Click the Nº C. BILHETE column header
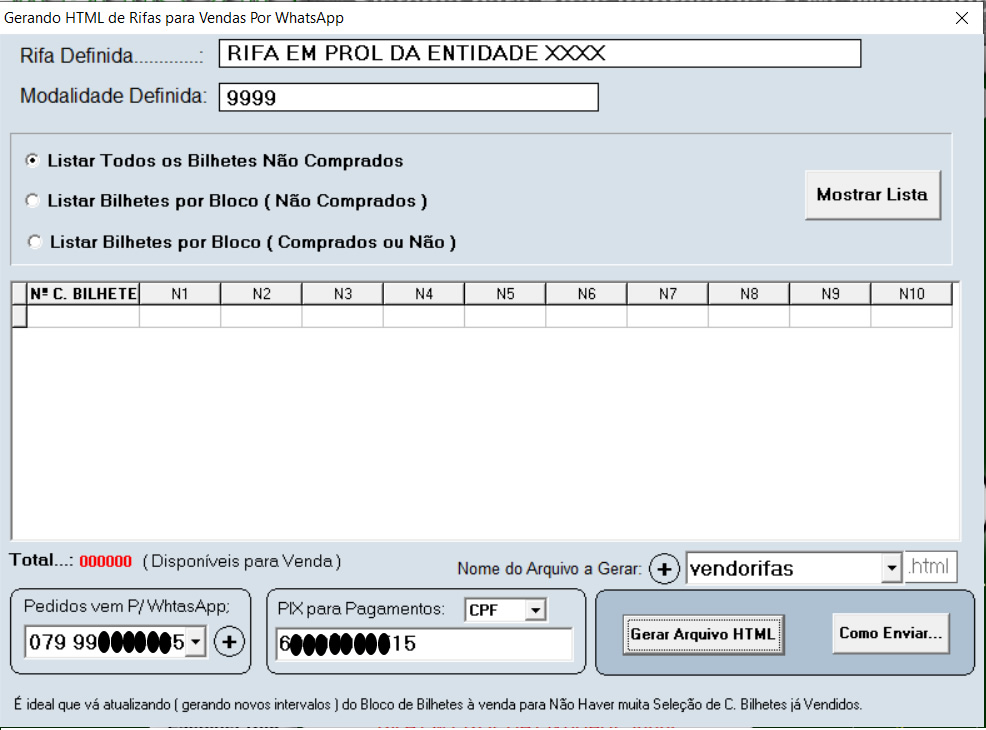 tap(83, 294)
